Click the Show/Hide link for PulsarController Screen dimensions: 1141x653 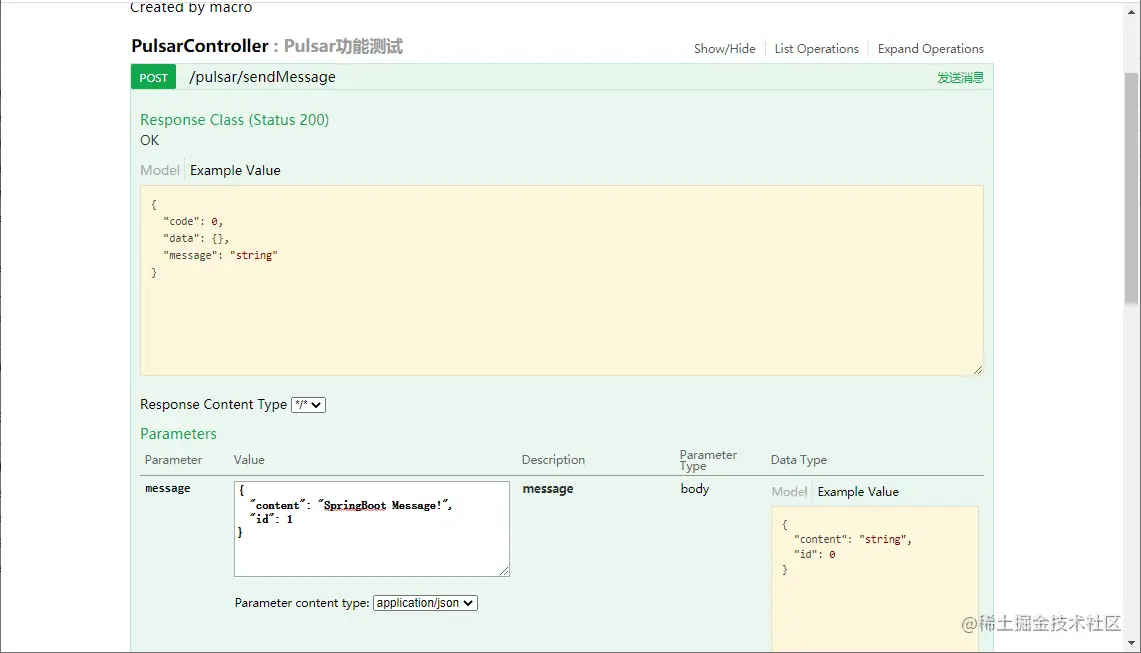(x=724, y=49)
